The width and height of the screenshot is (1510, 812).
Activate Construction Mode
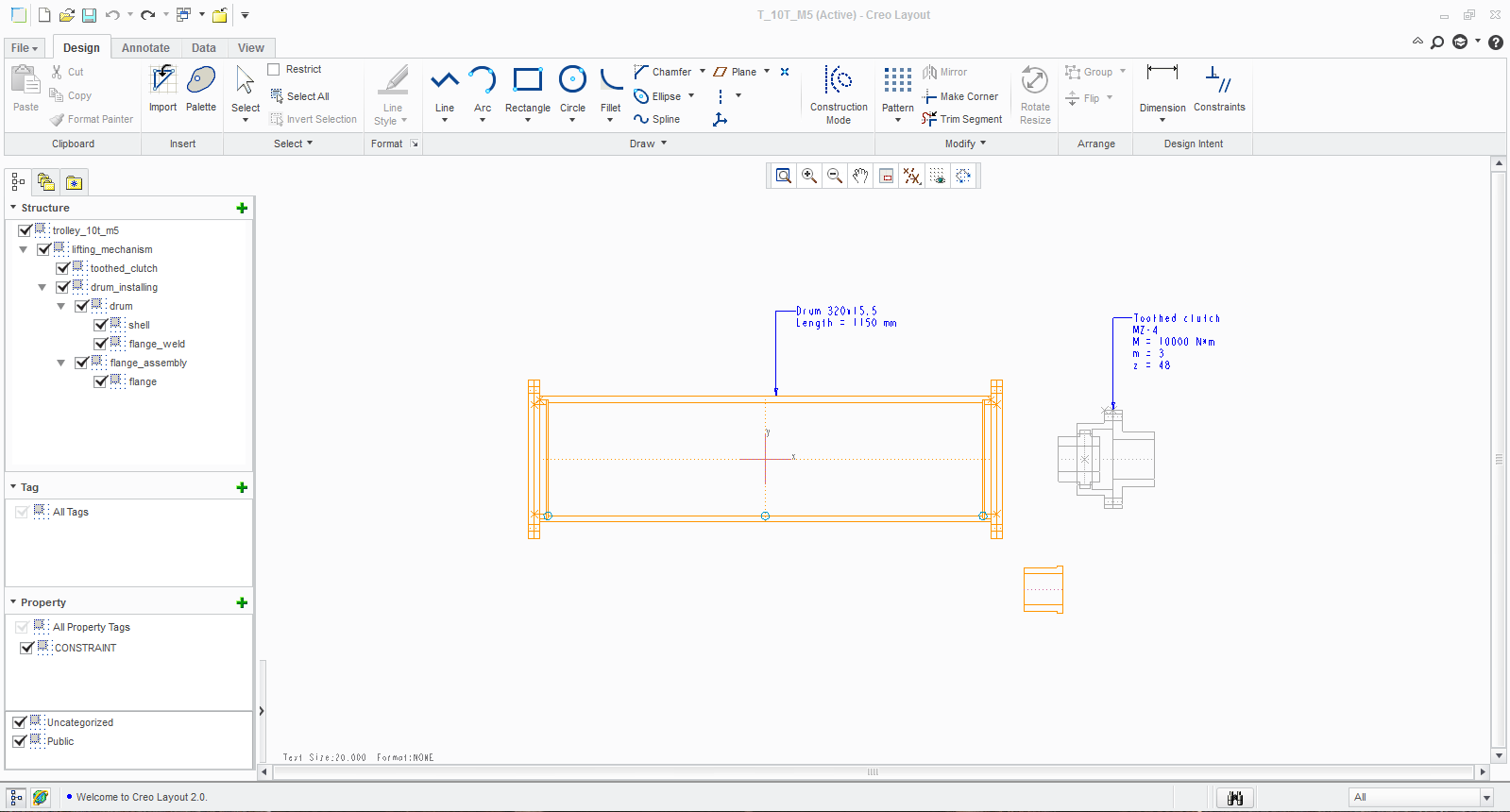(x=839, y=93)
